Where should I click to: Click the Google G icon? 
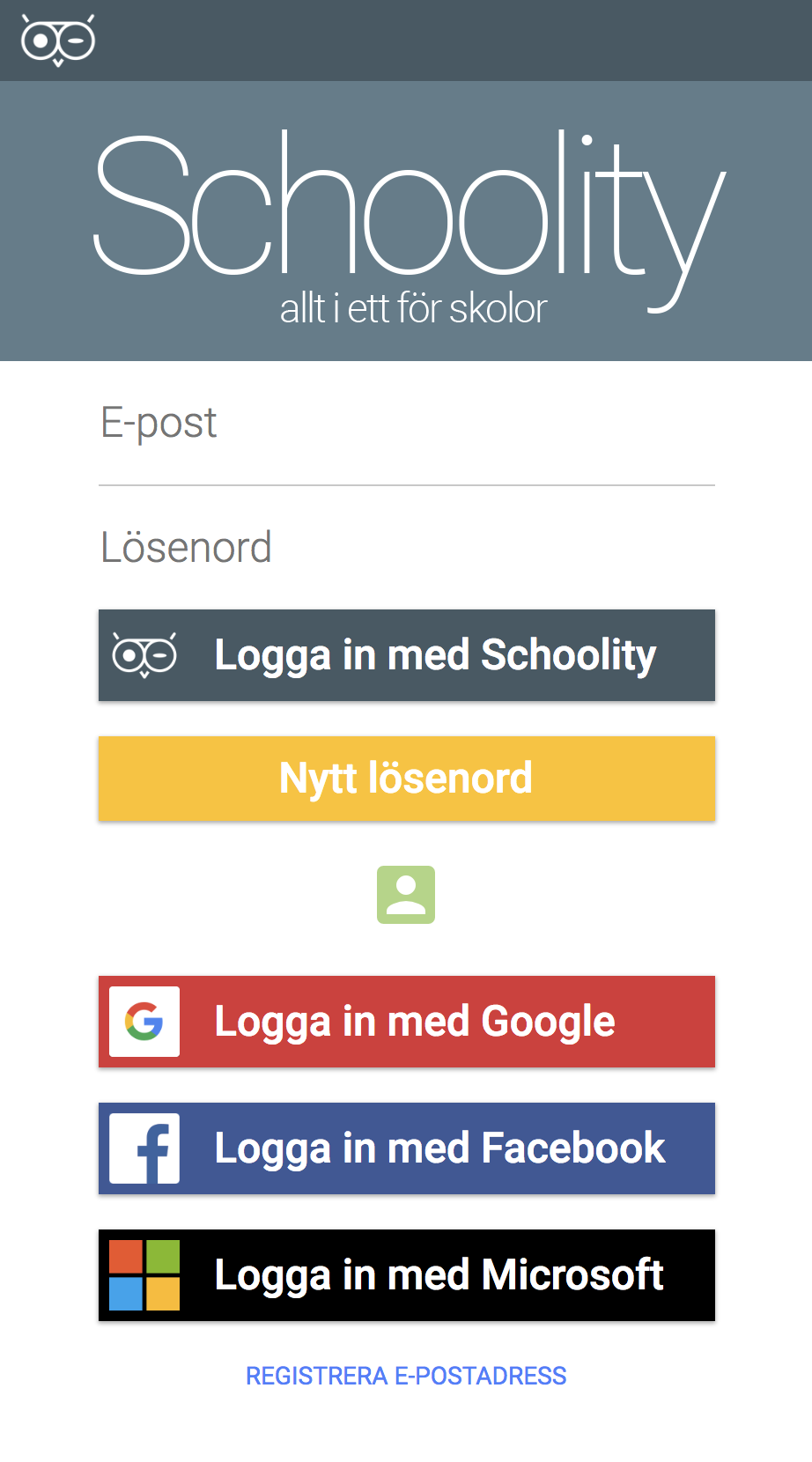point(144,1022)
